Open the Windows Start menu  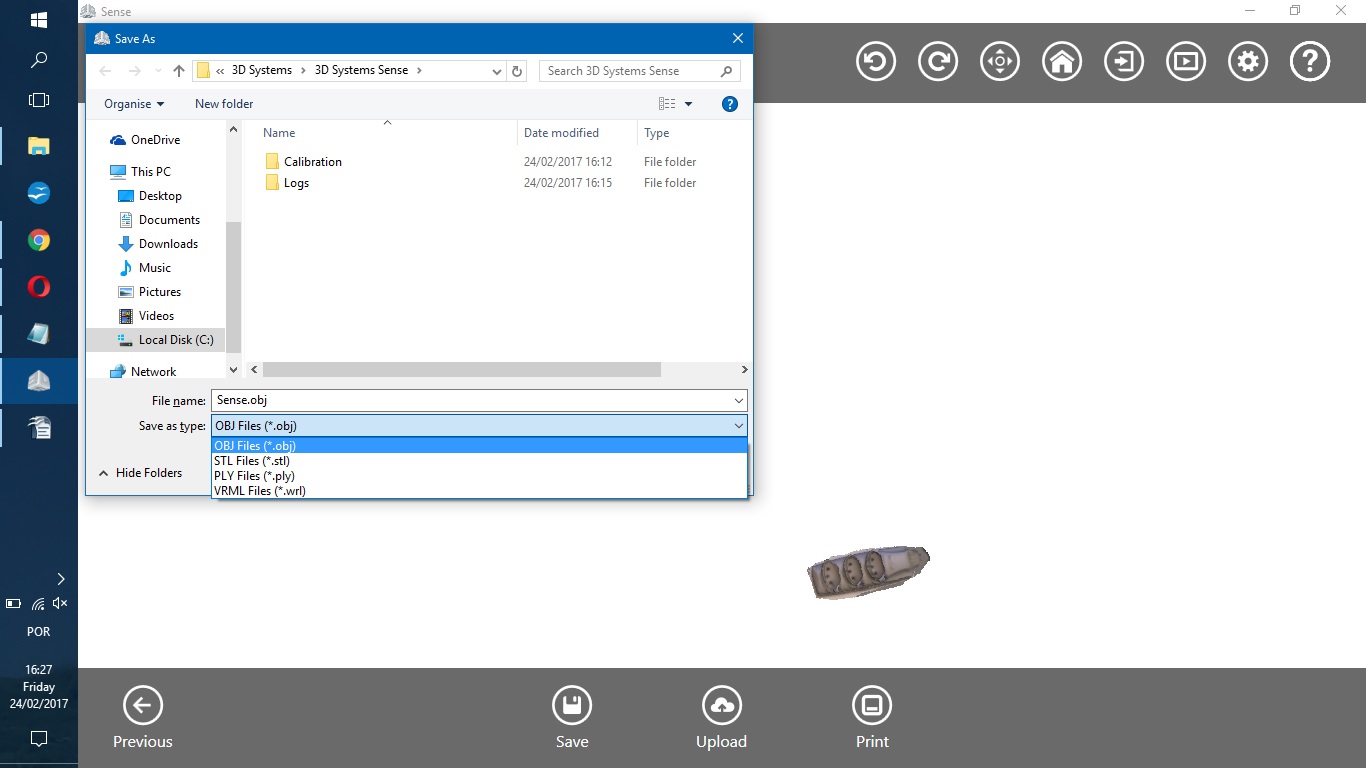point(39,19)
